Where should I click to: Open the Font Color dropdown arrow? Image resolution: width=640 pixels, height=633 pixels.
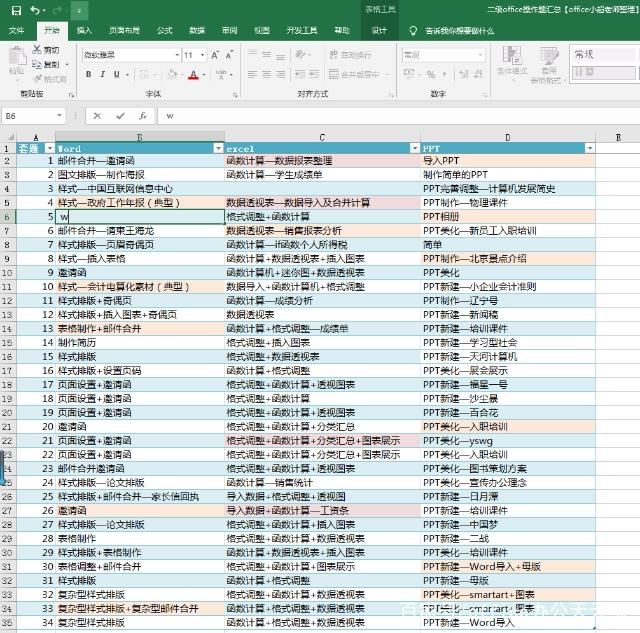click(x=204, y=75)
